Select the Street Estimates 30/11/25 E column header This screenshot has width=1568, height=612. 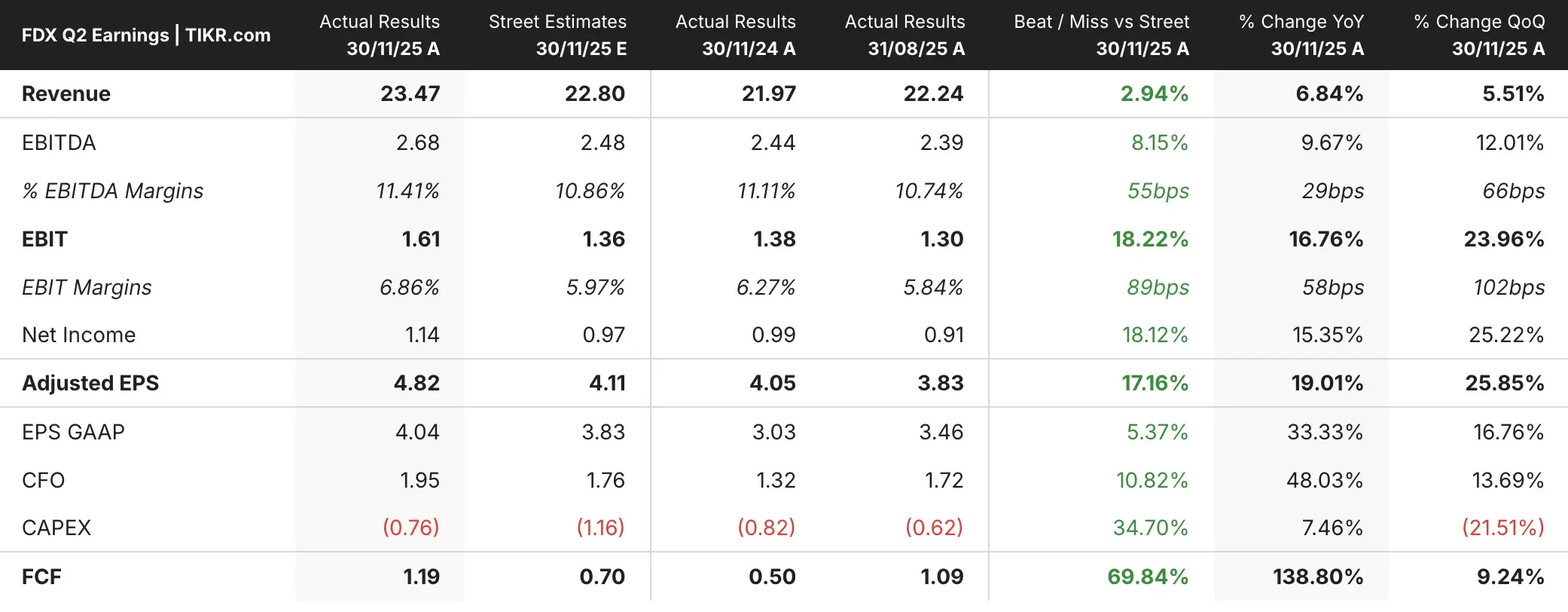pos(557,35)
